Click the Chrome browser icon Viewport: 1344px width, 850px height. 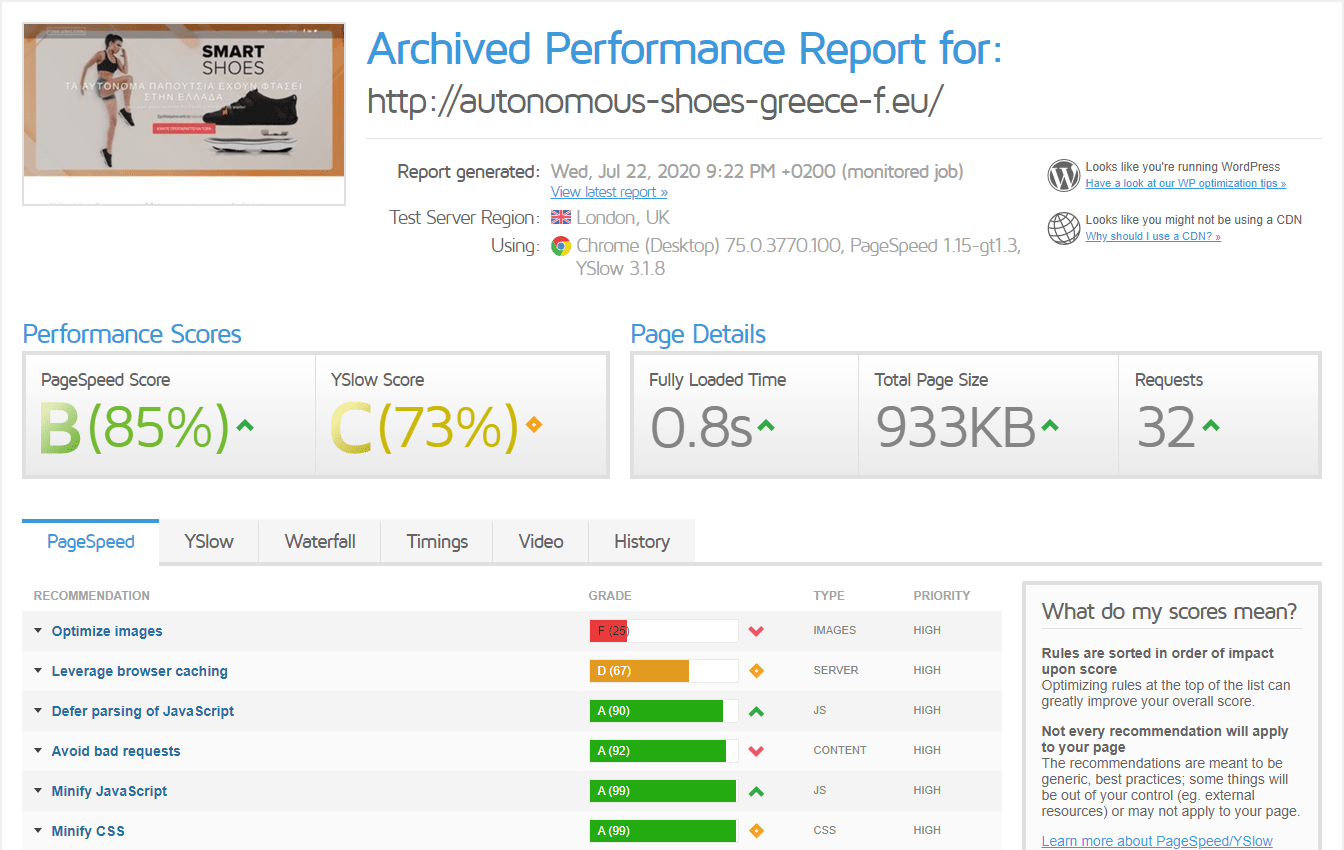561,246
